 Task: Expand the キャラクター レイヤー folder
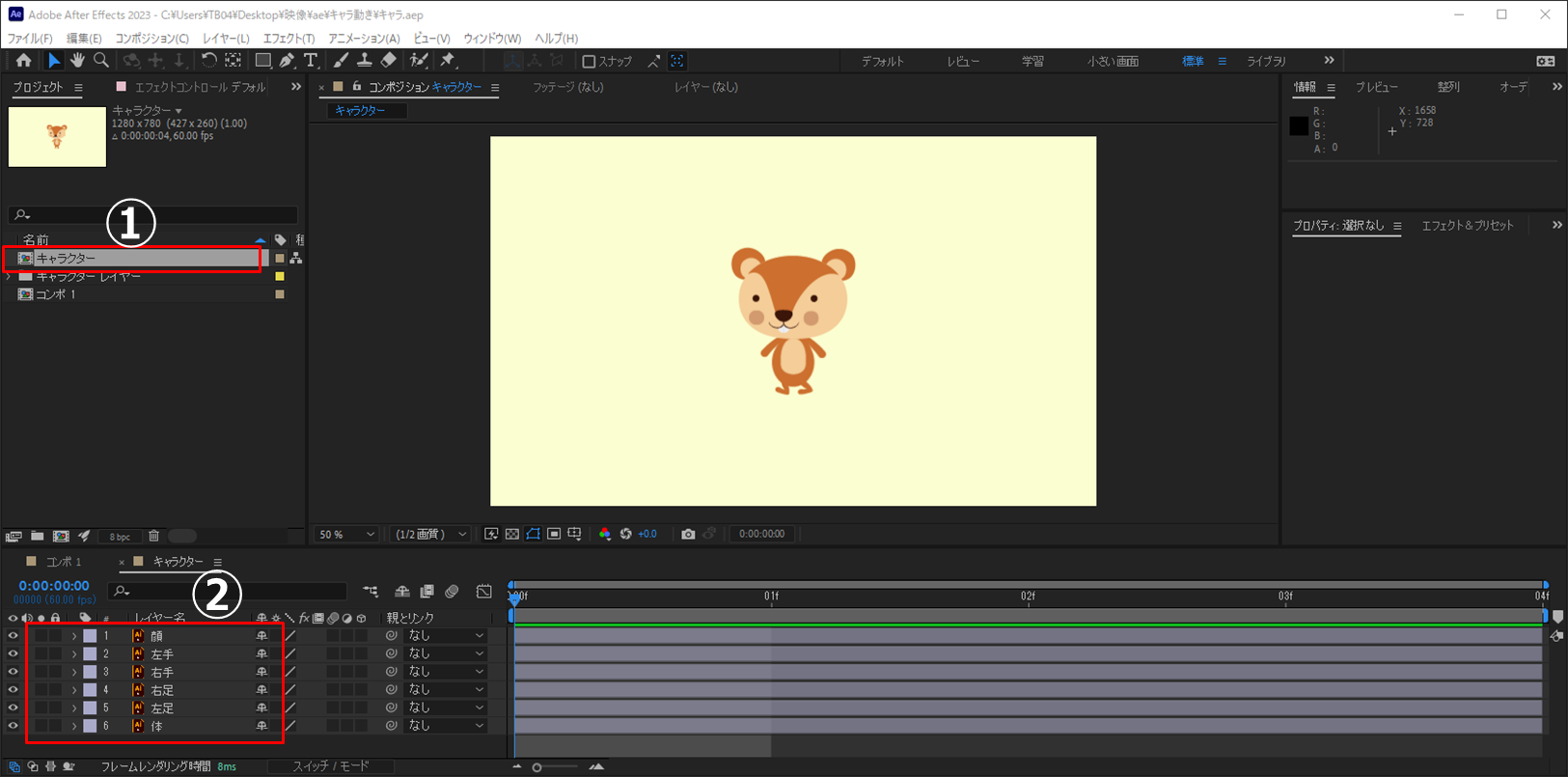[10, 277]
